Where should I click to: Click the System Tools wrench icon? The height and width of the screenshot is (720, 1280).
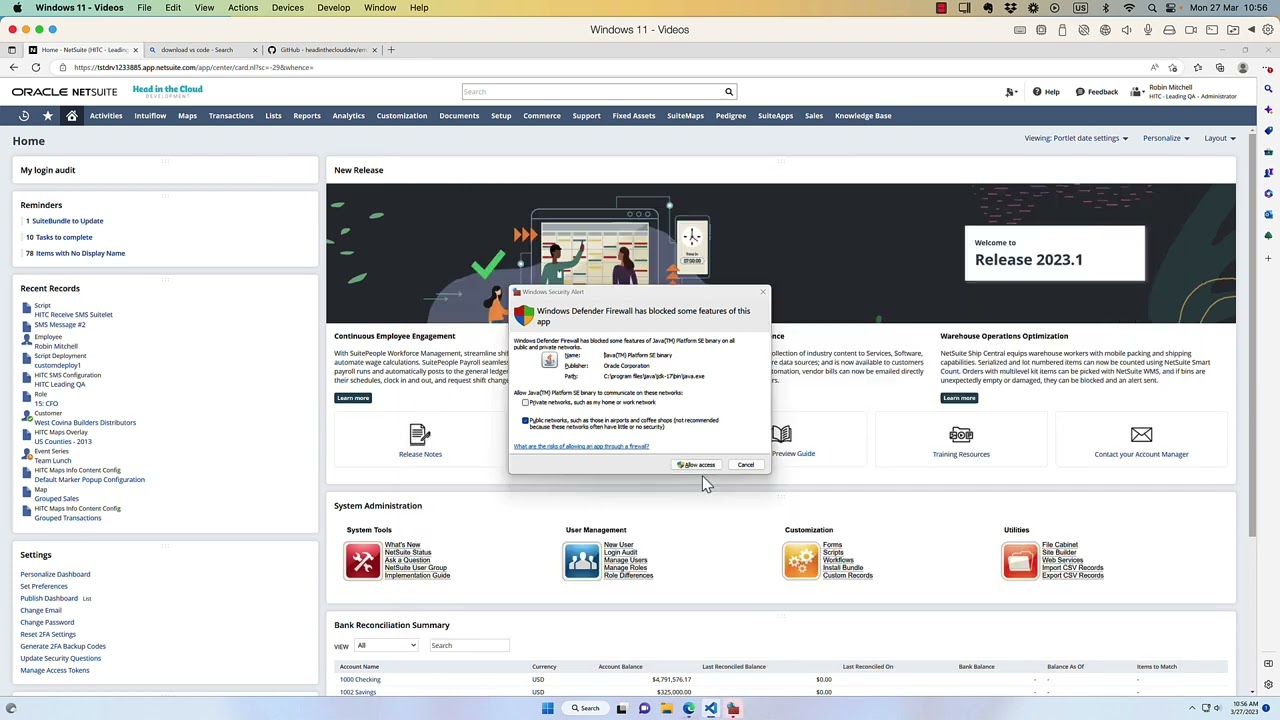click(x=362, y=561)
